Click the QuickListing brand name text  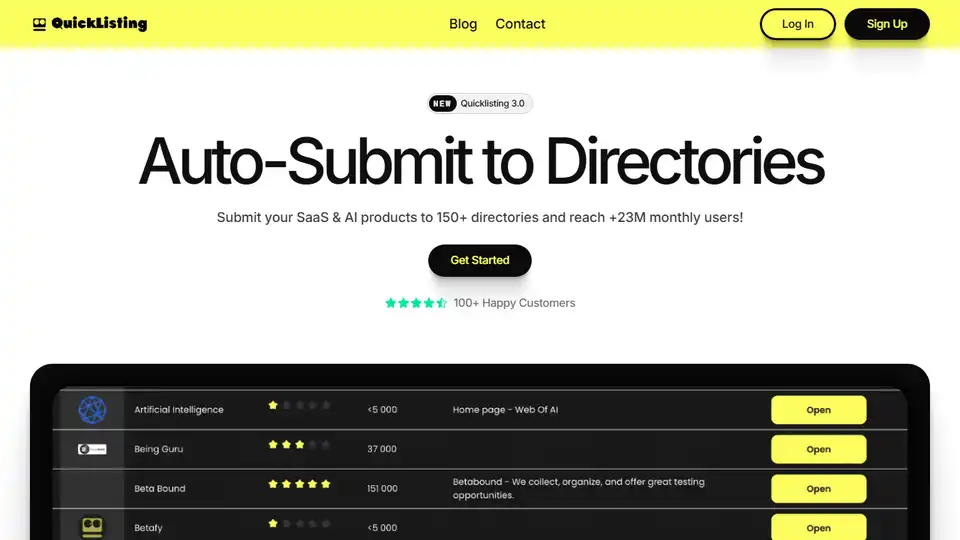[x=99, y=24]
